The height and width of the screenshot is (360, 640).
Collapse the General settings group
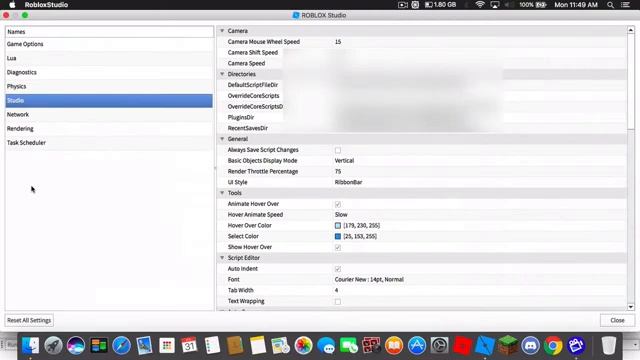(222, 139)
